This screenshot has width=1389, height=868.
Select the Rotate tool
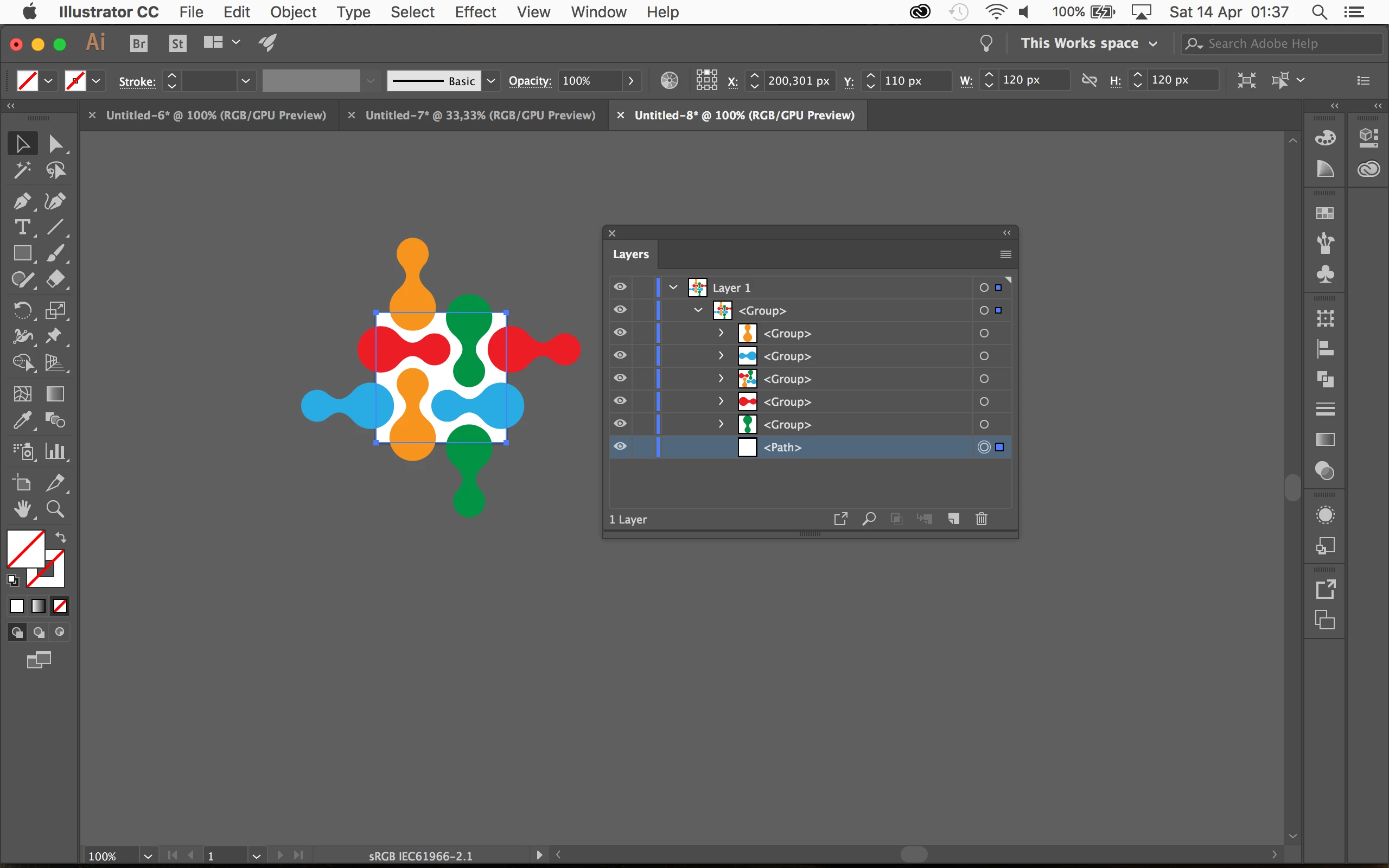coord(22,310)
